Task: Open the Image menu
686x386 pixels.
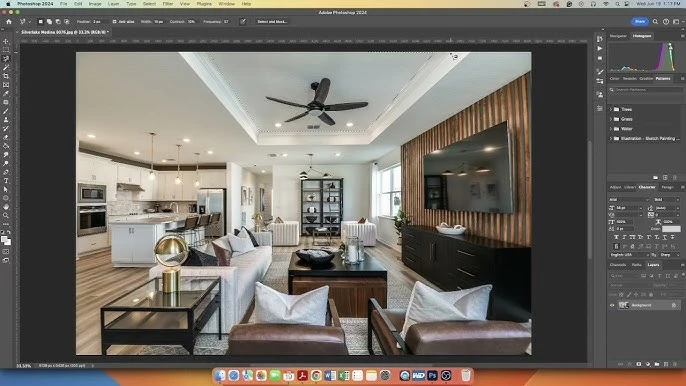Action: pos(95,4)
